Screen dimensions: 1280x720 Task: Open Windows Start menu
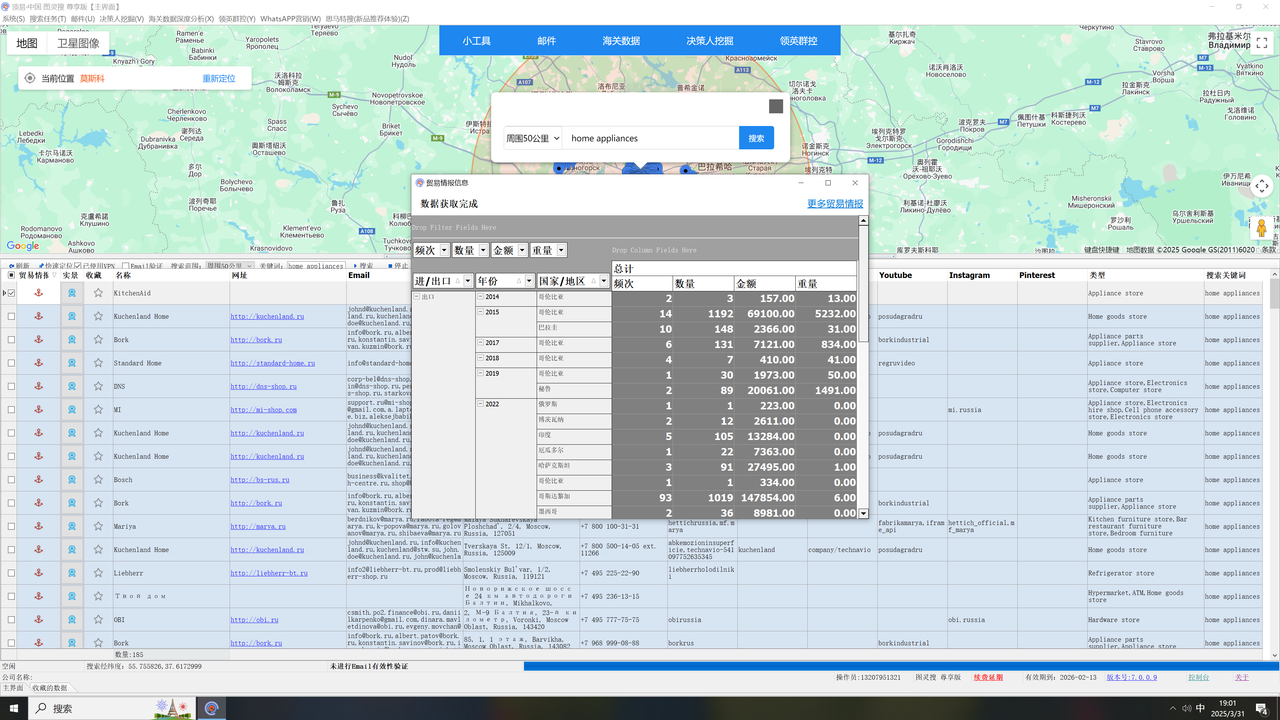[x=13, y=708]
